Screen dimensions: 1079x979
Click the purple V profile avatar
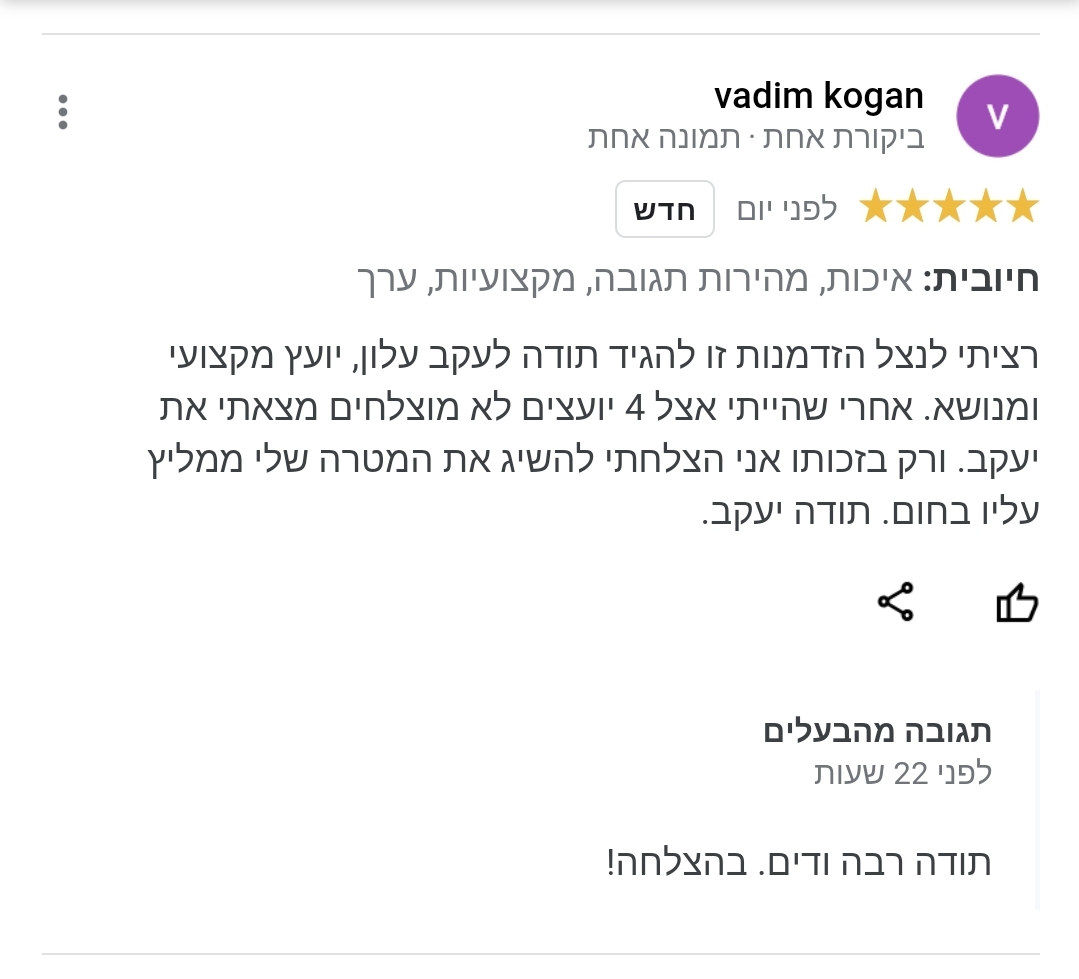[997, 116]
